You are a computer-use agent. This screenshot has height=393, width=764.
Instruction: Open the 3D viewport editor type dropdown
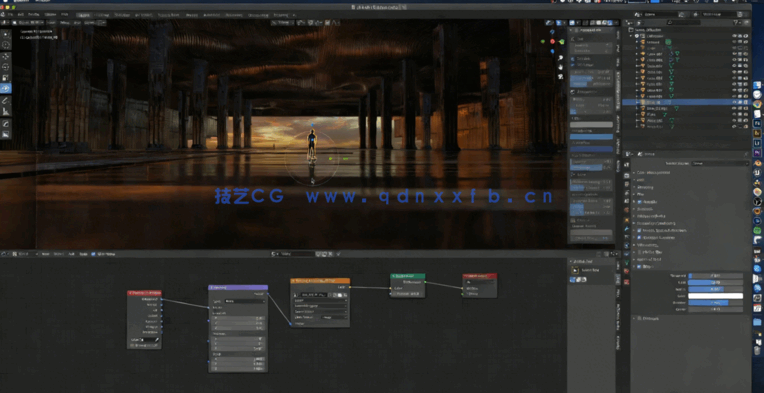click(6, 22)
